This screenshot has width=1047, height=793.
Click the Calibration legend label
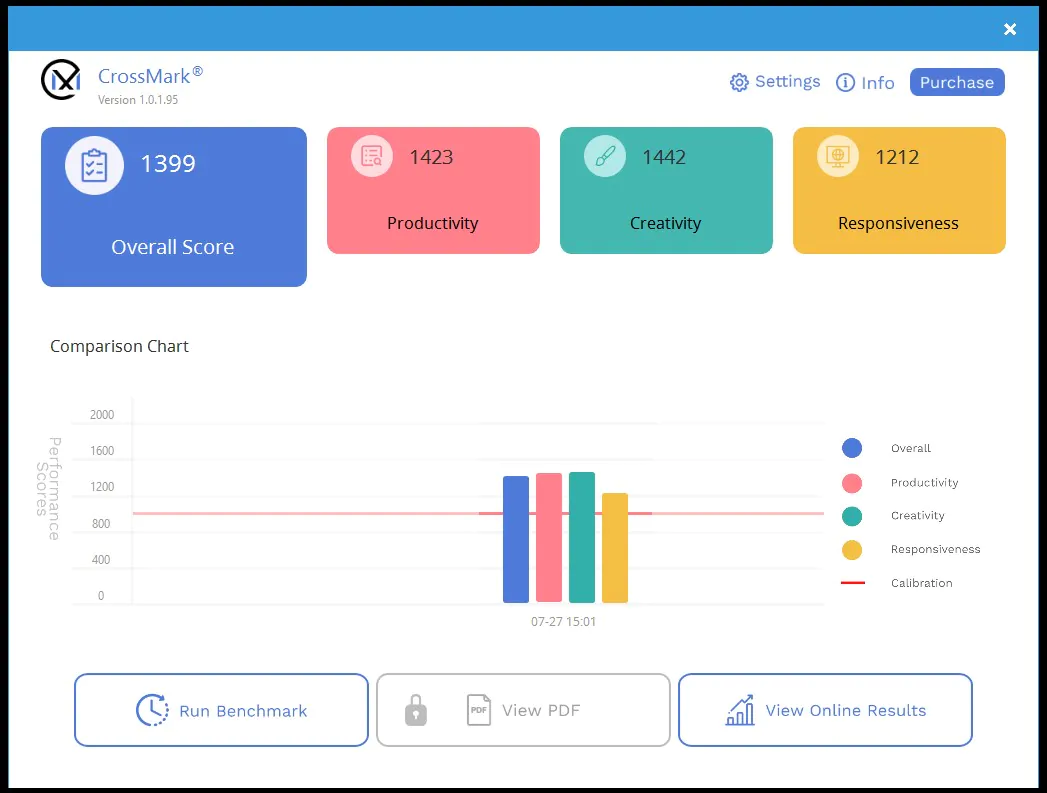tap(921, 583)
